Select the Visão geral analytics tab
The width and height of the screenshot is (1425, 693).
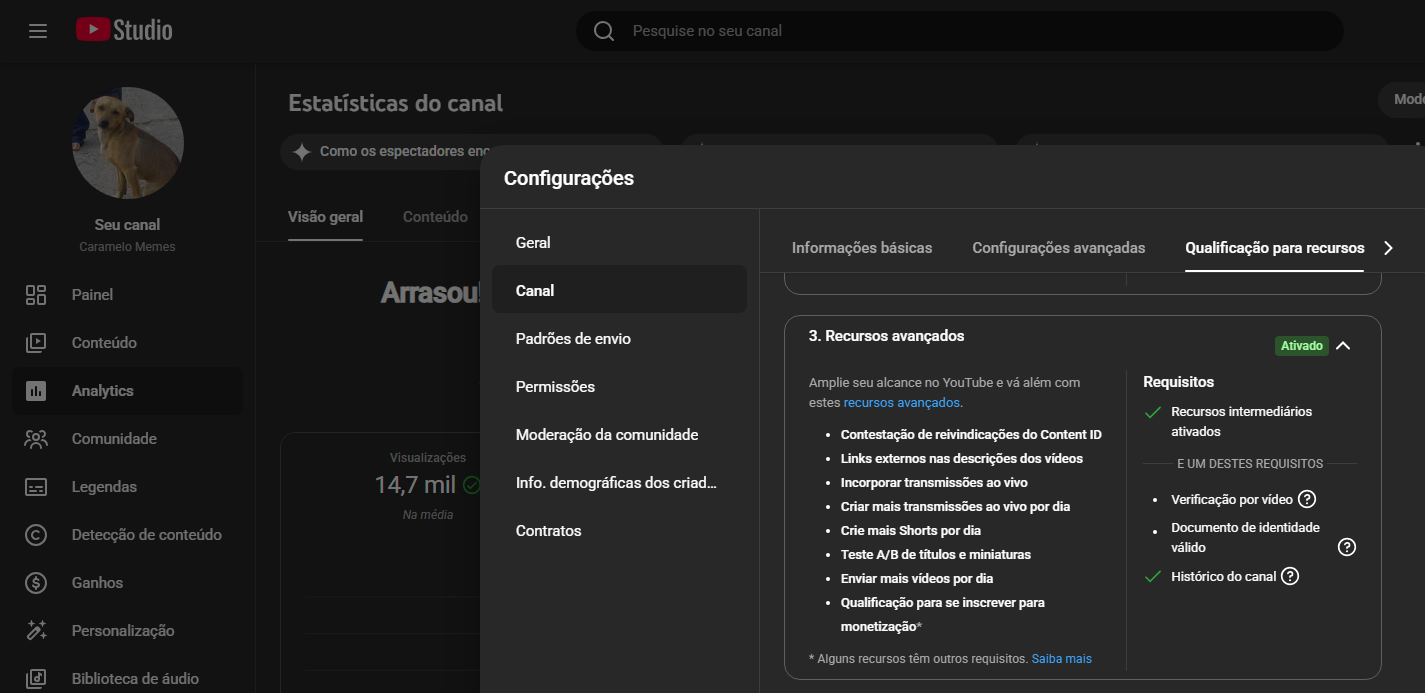point(325,217)
